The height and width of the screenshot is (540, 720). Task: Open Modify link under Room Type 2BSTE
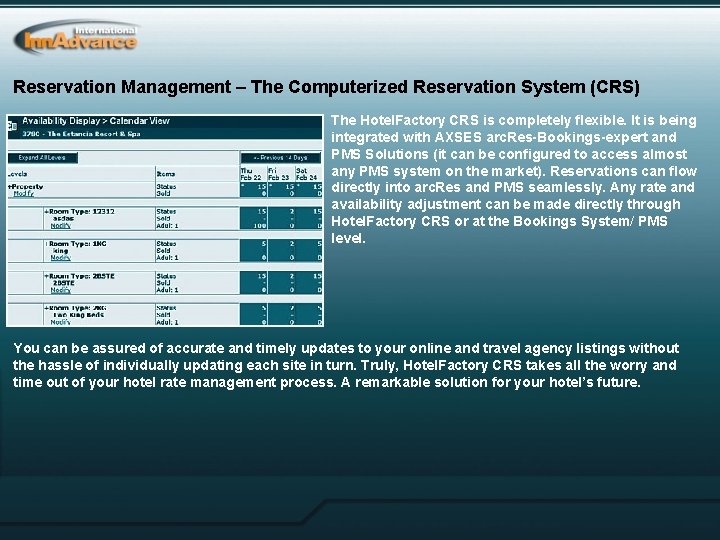[61, 290]
